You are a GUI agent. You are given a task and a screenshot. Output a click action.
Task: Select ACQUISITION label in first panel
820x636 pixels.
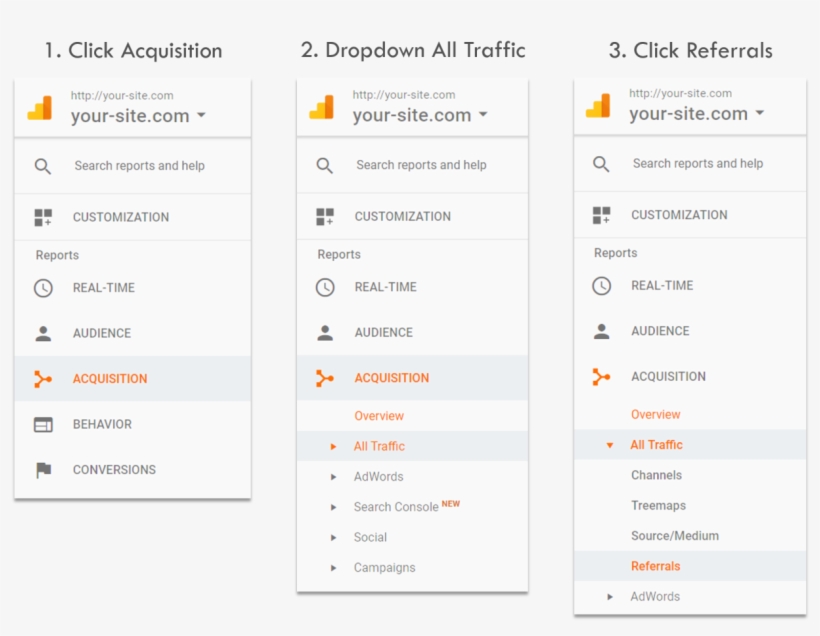pyautogui.click(x=110, y=379)
